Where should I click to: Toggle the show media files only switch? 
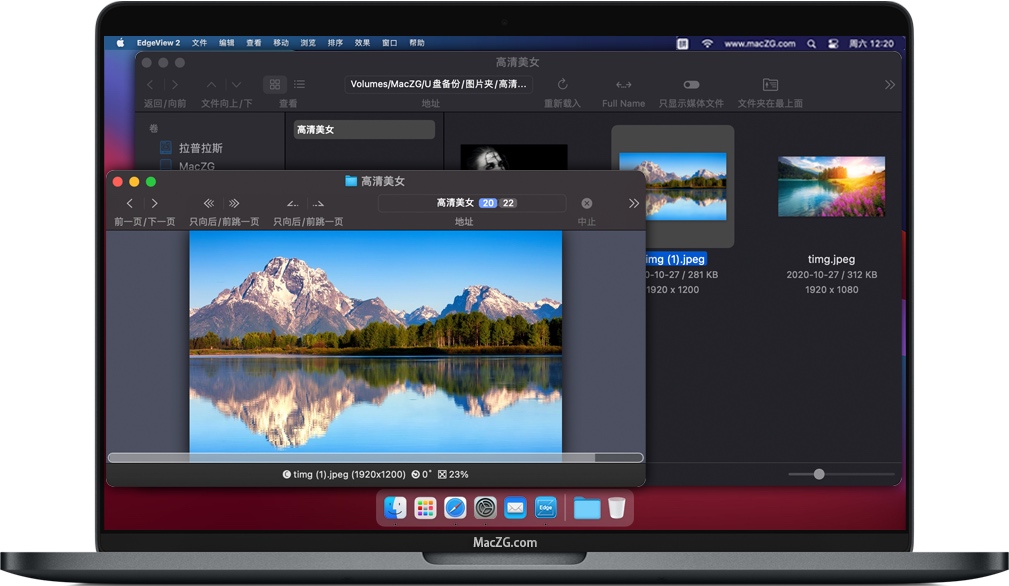pos(691,85)
